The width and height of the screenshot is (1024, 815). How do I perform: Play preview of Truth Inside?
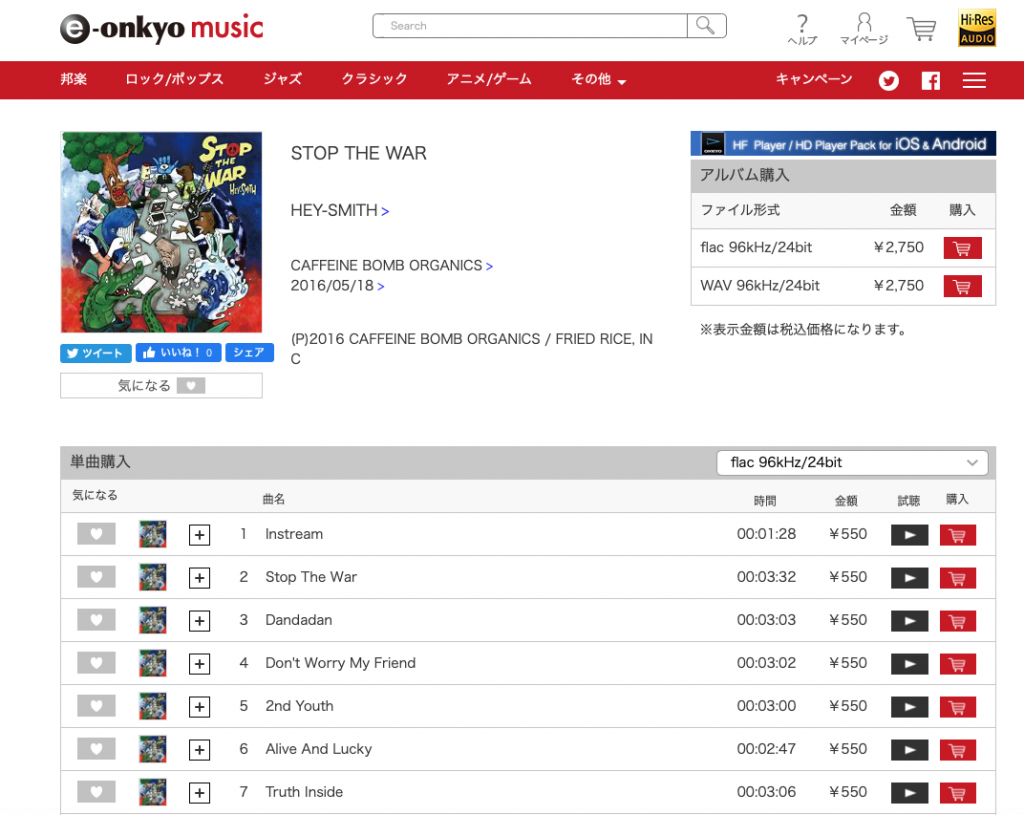click(909, 793)
